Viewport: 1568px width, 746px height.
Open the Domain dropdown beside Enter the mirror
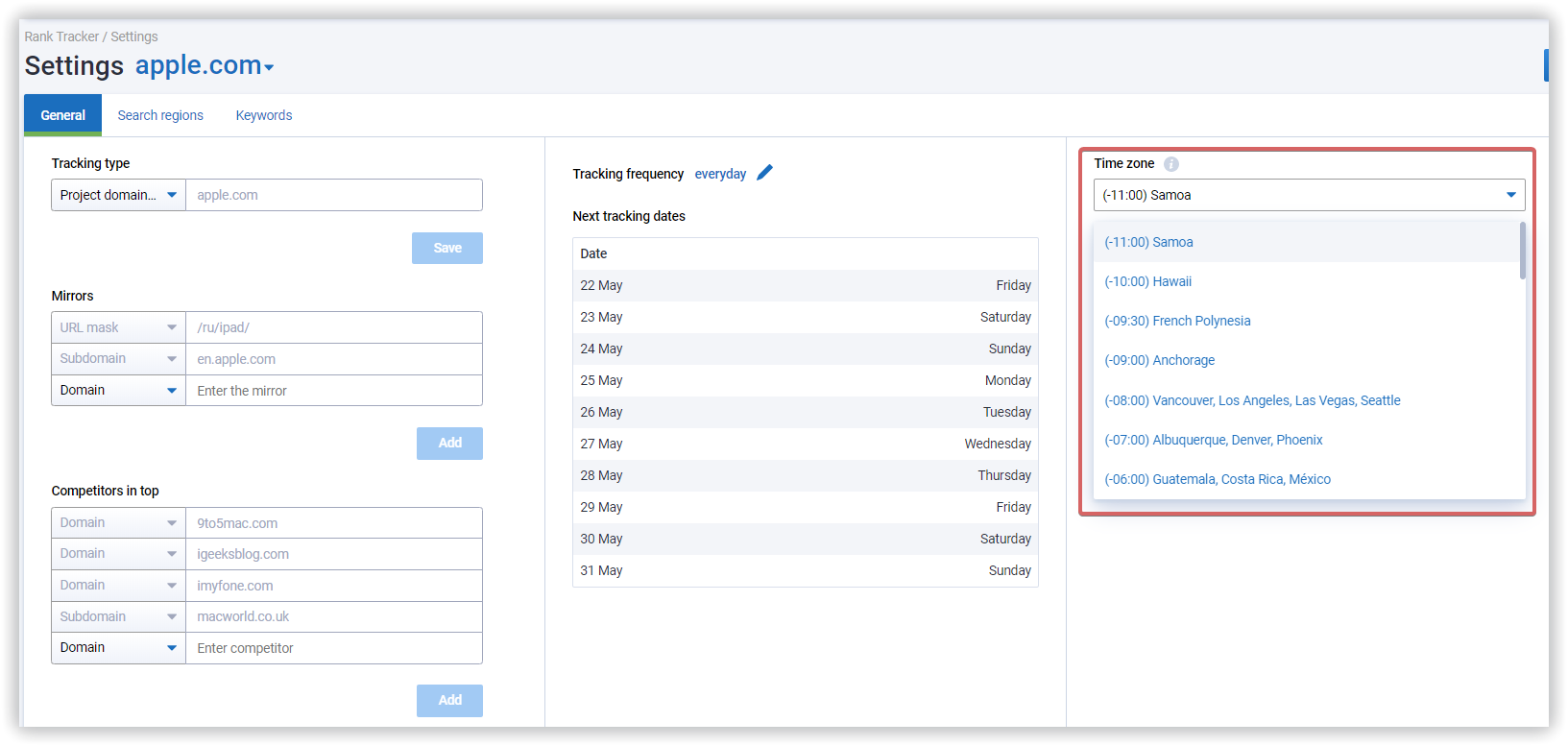pos(118,391)
